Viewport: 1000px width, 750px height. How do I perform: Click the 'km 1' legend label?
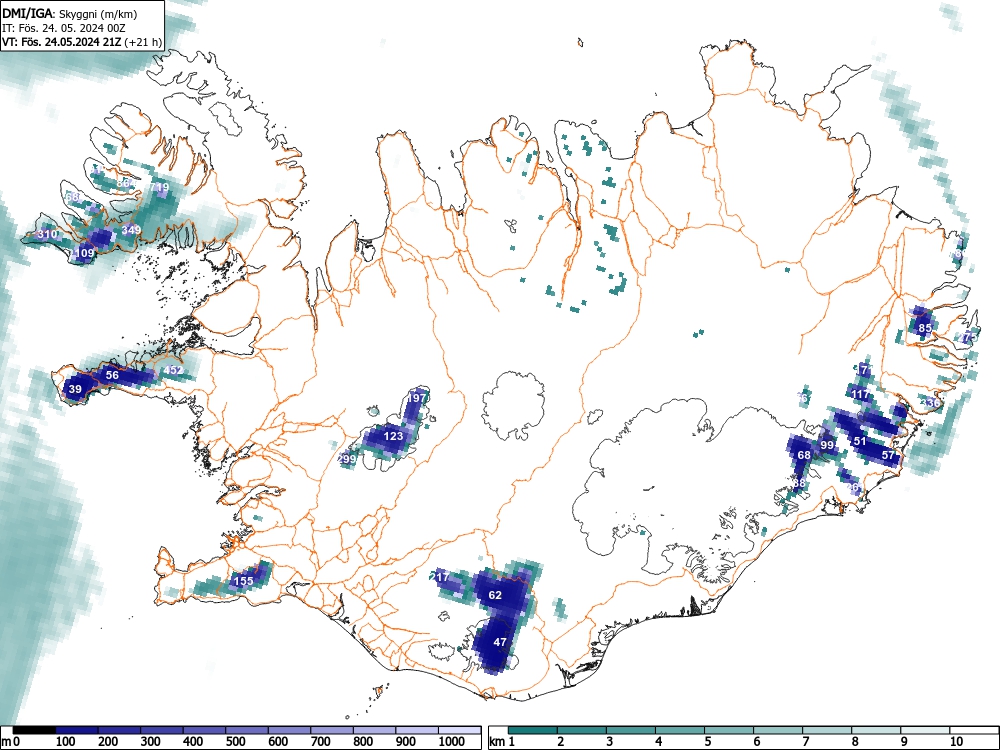click(502, 742)
